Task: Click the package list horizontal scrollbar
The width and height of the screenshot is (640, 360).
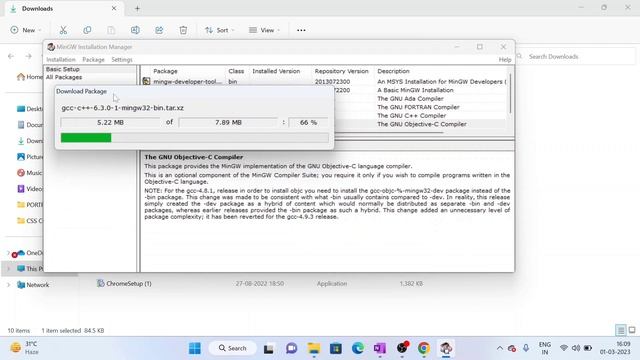Action: click(389, 132)
